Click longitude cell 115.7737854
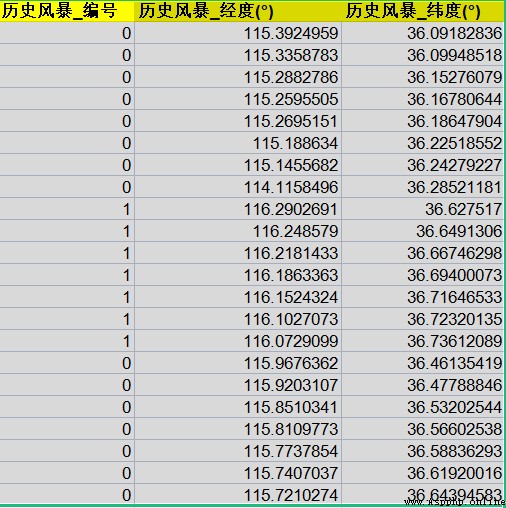This screenshot has height=508, width=506. point(238,451)
